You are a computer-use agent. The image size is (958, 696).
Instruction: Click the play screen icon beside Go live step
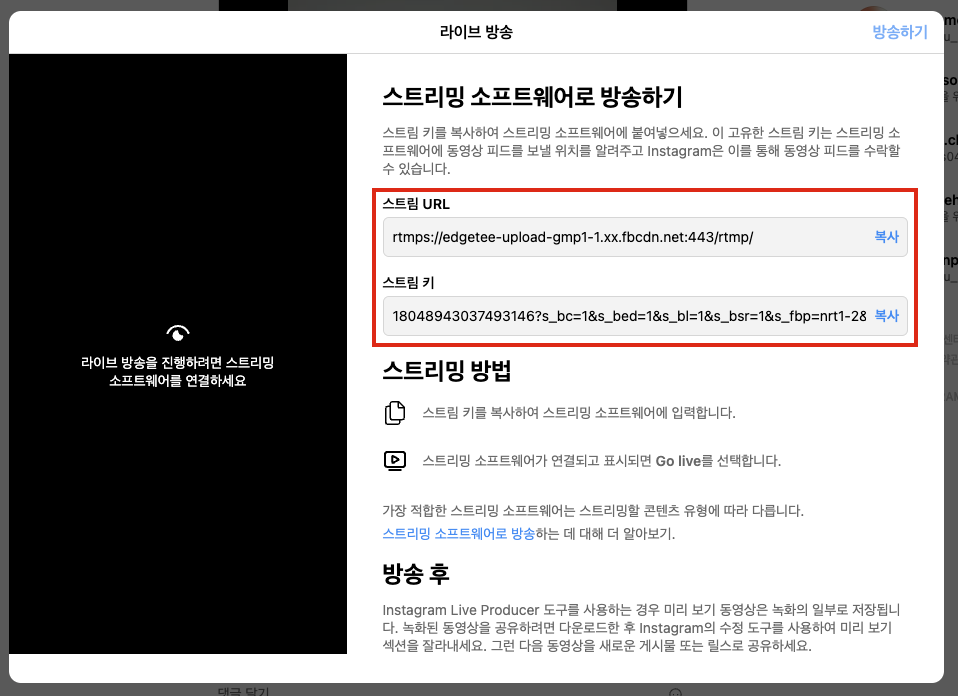[395, 461]
